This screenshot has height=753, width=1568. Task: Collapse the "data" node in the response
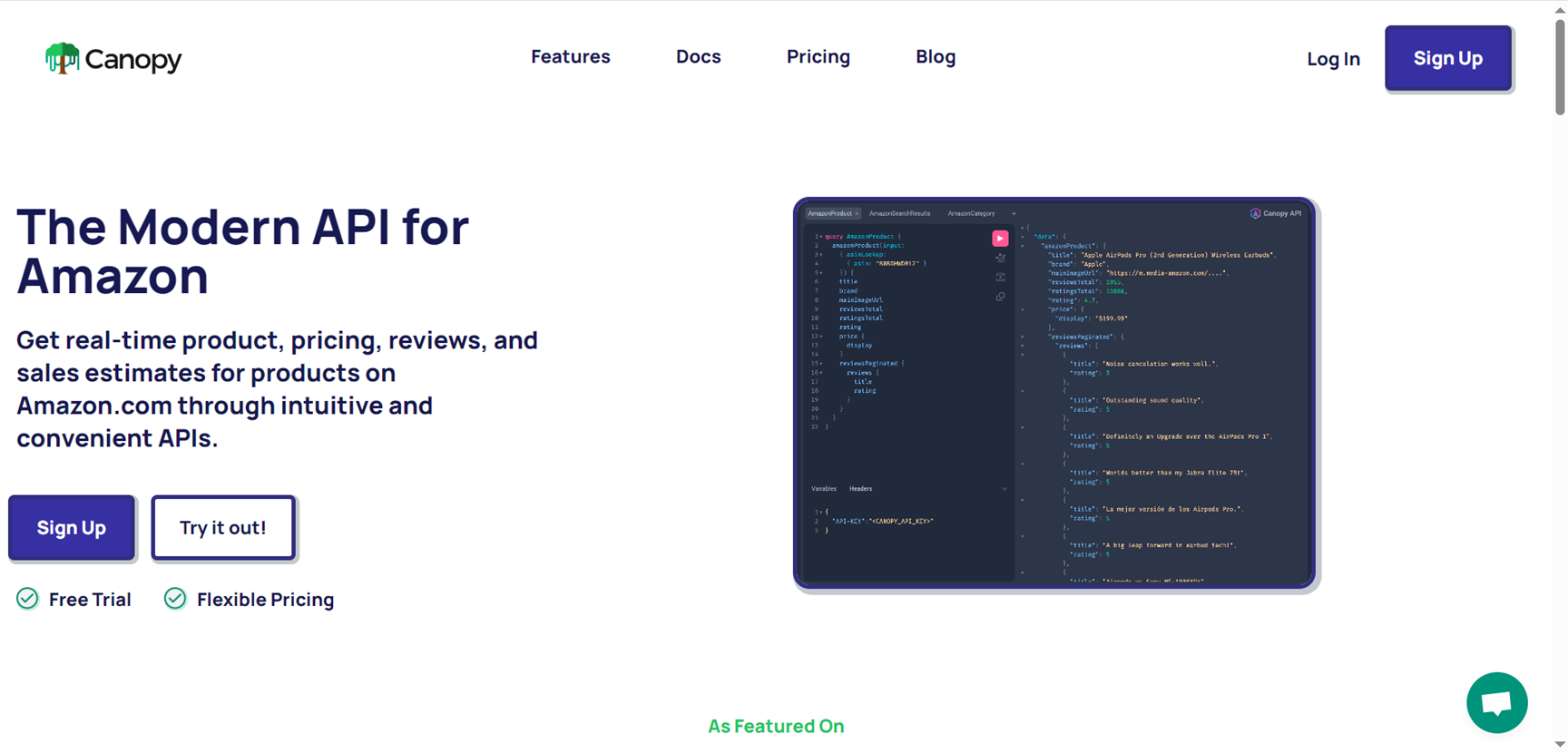click(1023, 237)
